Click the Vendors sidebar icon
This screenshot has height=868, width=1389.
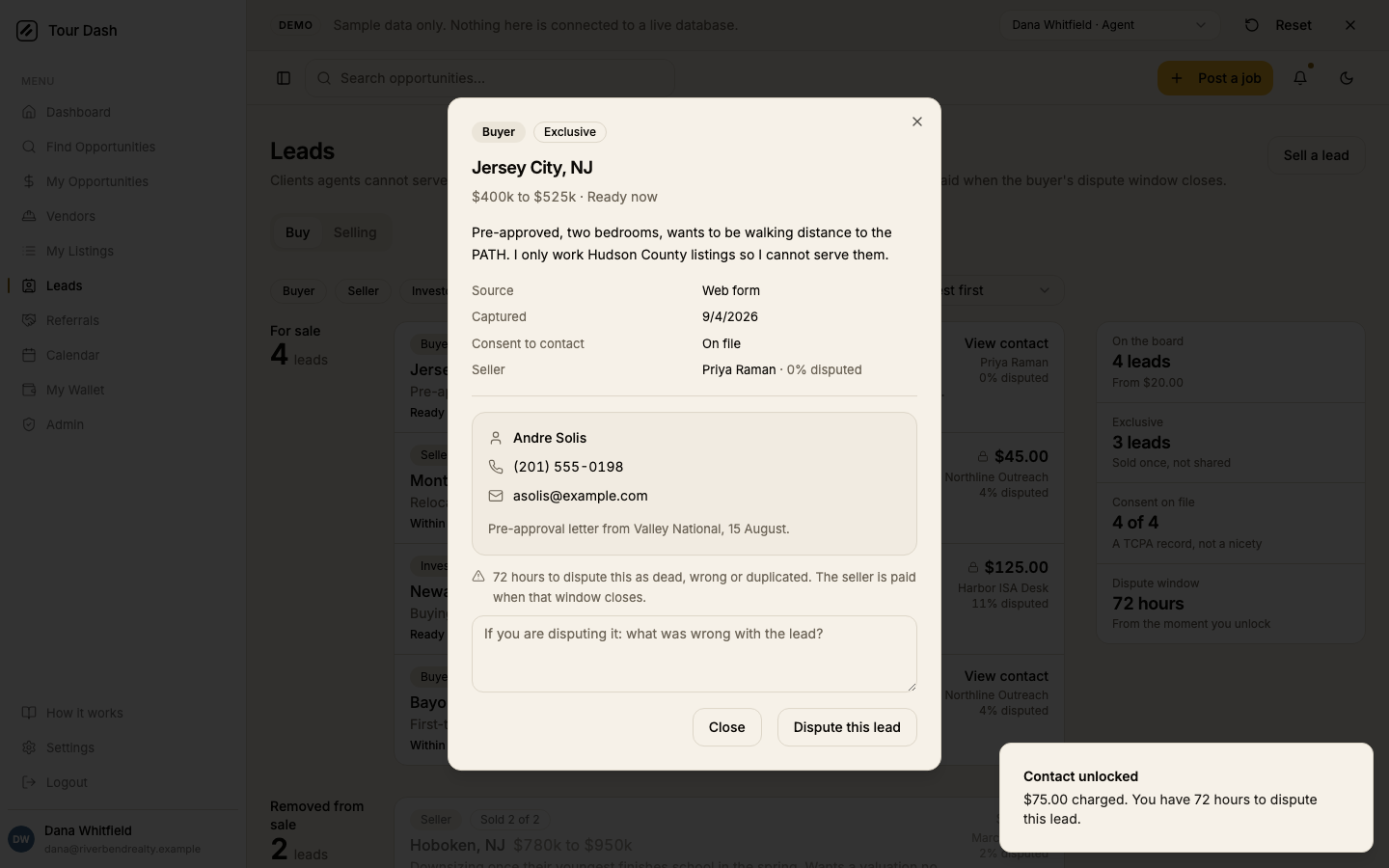pos(29,216)
